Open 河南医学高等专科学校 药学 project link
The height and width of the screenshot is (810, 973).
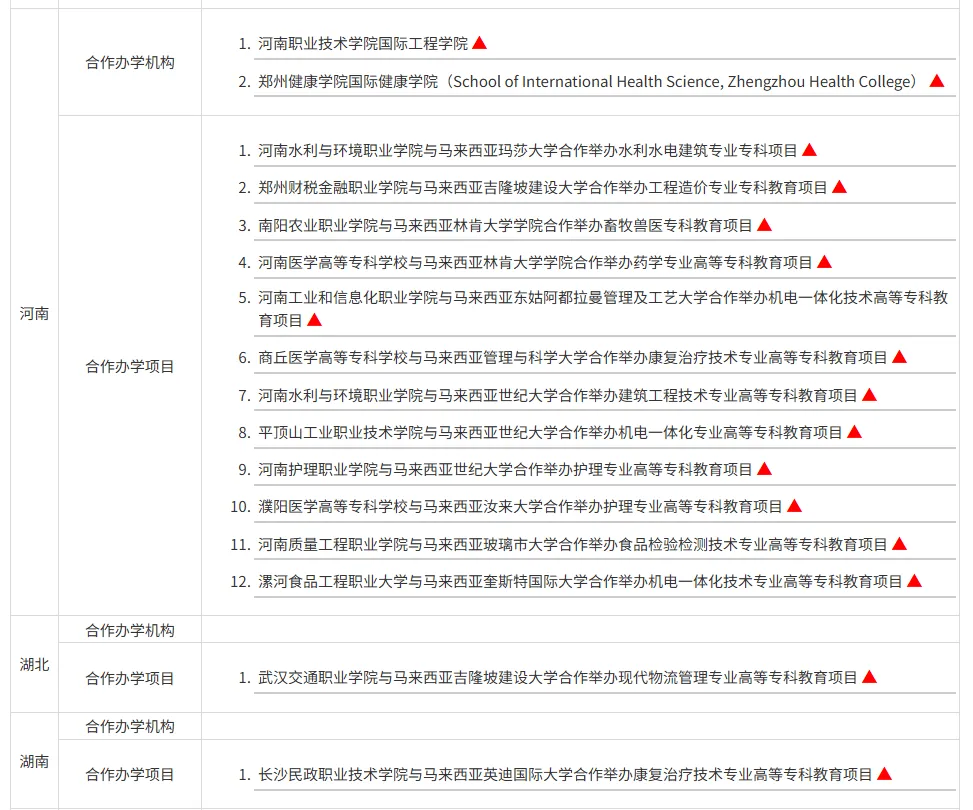(x=536, y=263)
